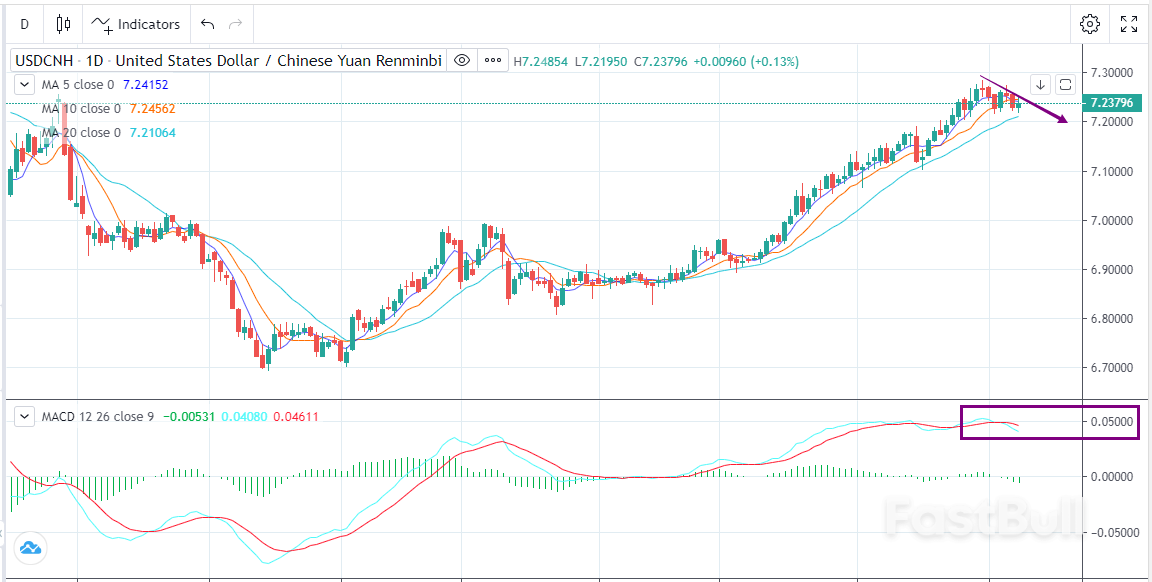Click the USDCNH symbol name
The height and width of the screenshot is (582, 1152).
point(44,60)
